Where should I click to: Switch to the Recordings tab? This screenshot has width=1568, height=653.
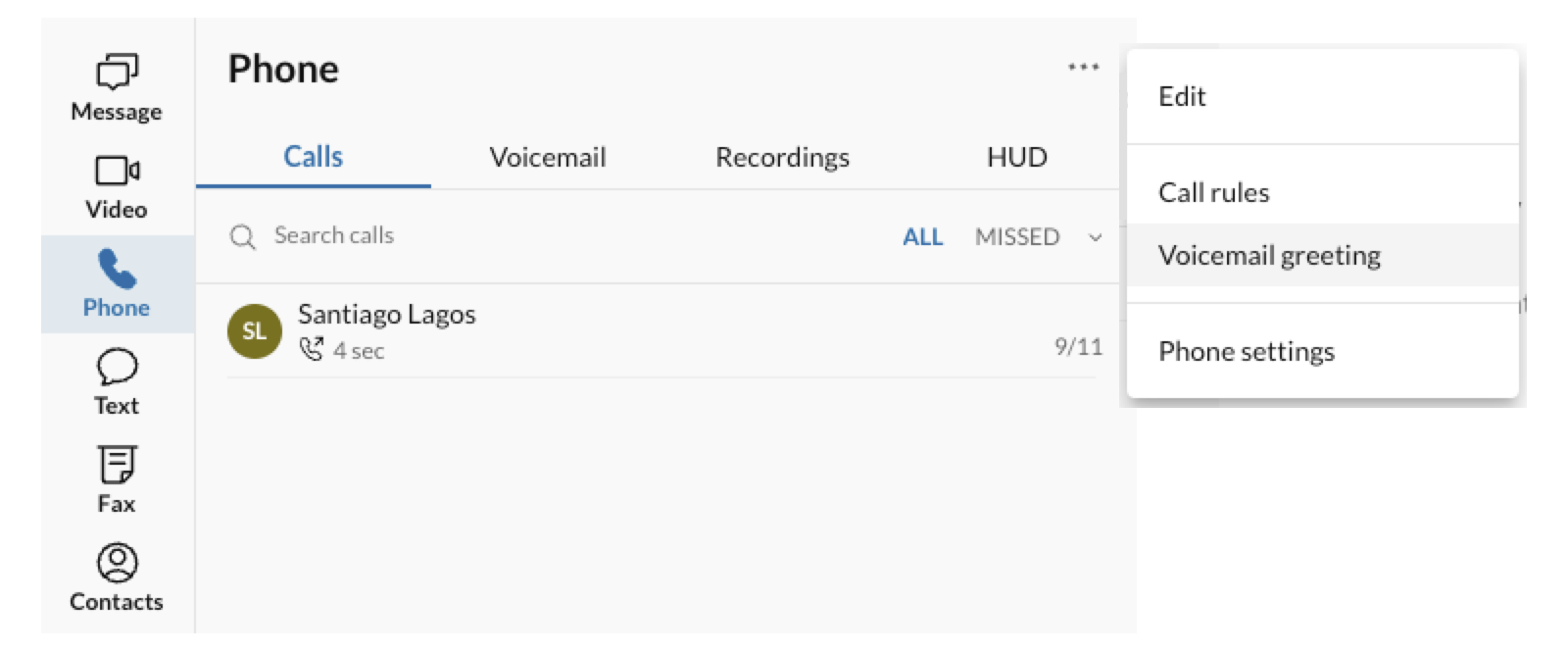point(782,158)
